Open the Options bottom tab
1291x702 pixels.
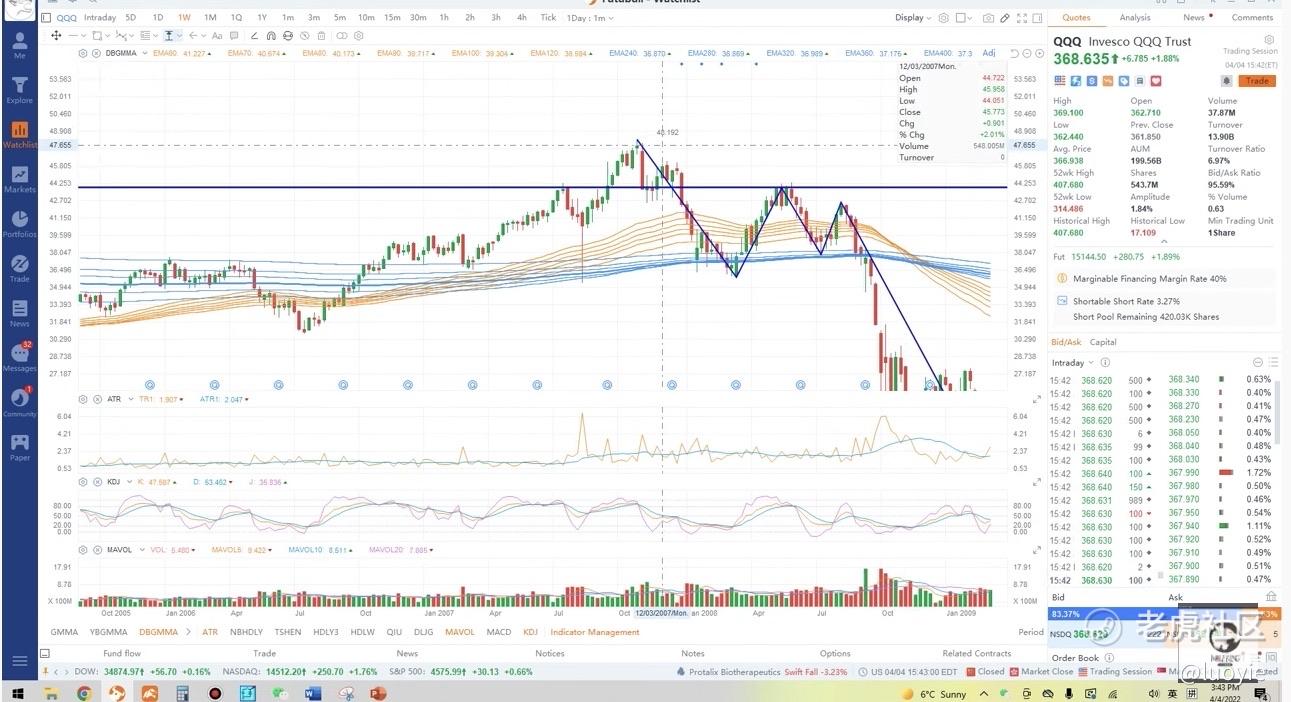(835, 654)
